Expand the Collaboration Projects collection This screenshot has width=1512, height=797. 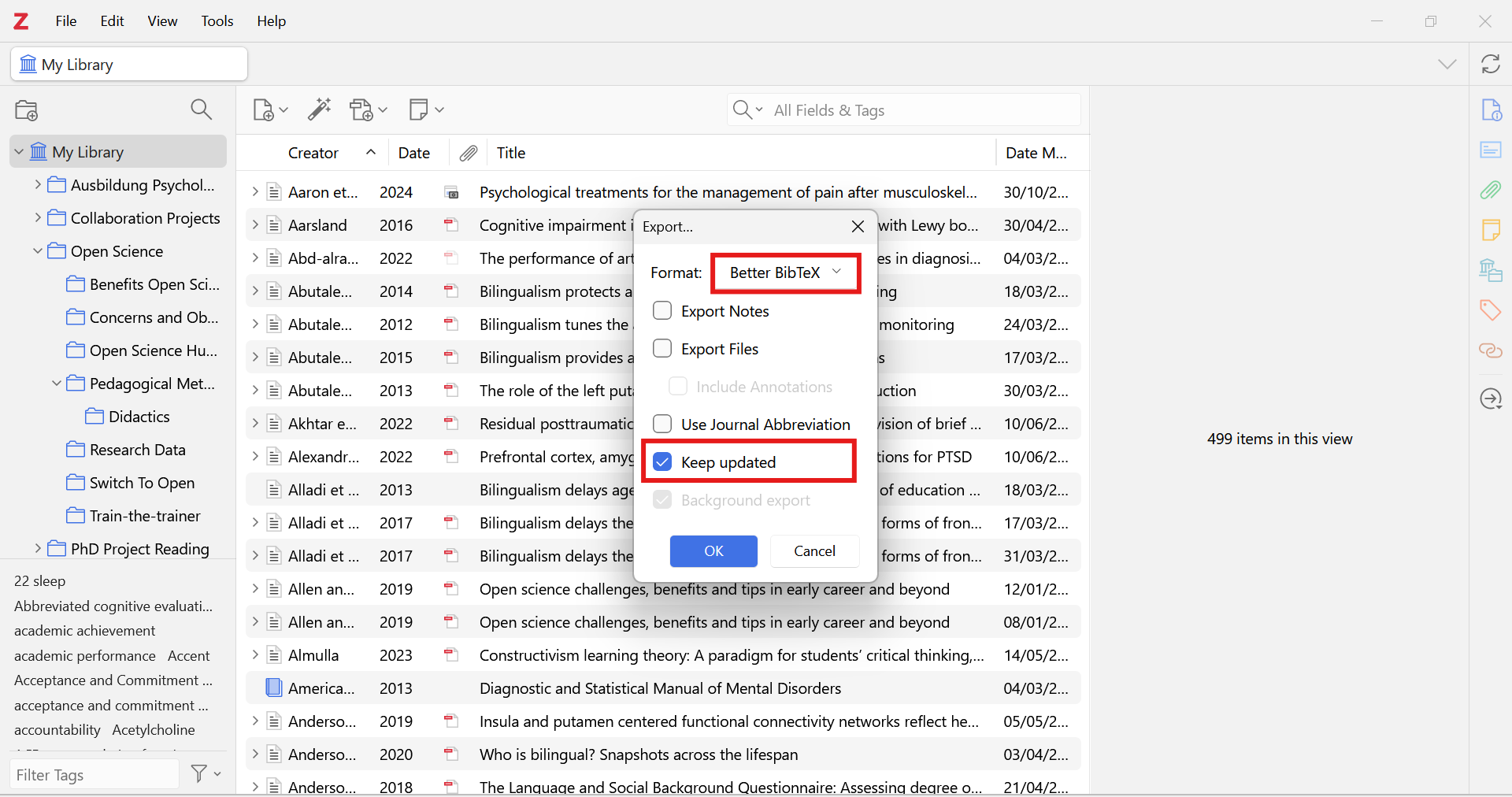coord(38,217)
